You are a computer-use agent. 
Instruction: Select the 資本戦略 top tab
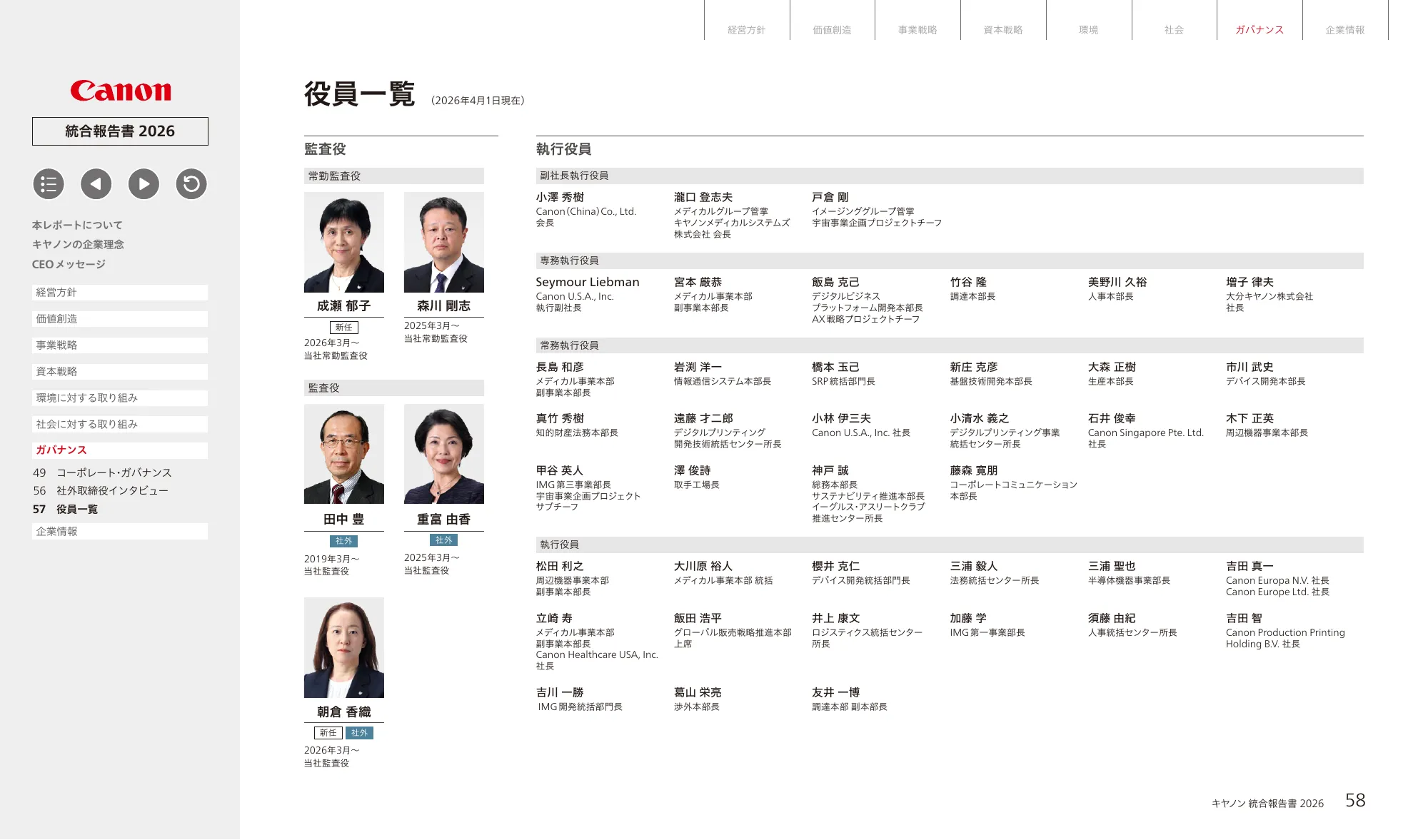click(x=1003, y=29)
